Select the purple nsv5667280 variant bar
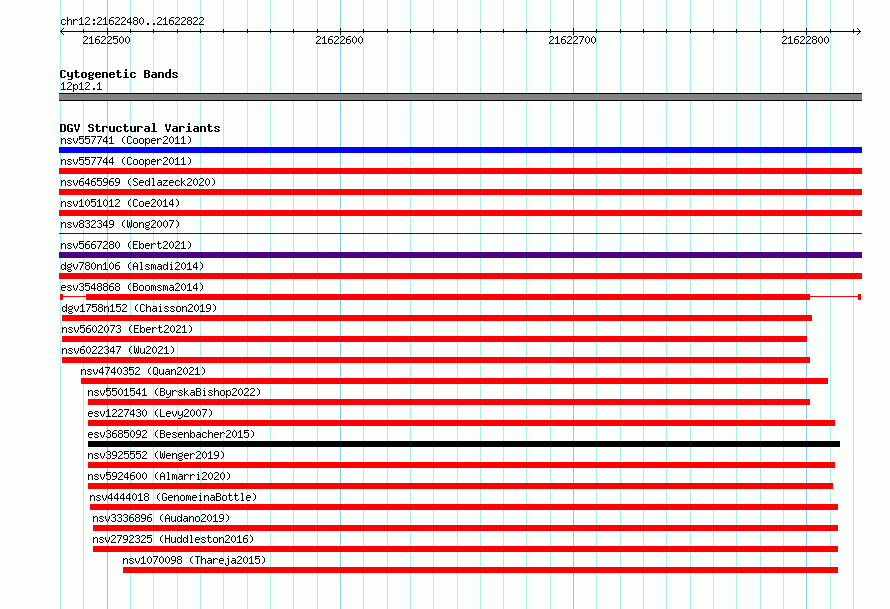The height and width of the screenshot is (609, 890). [x=460, y=255]
